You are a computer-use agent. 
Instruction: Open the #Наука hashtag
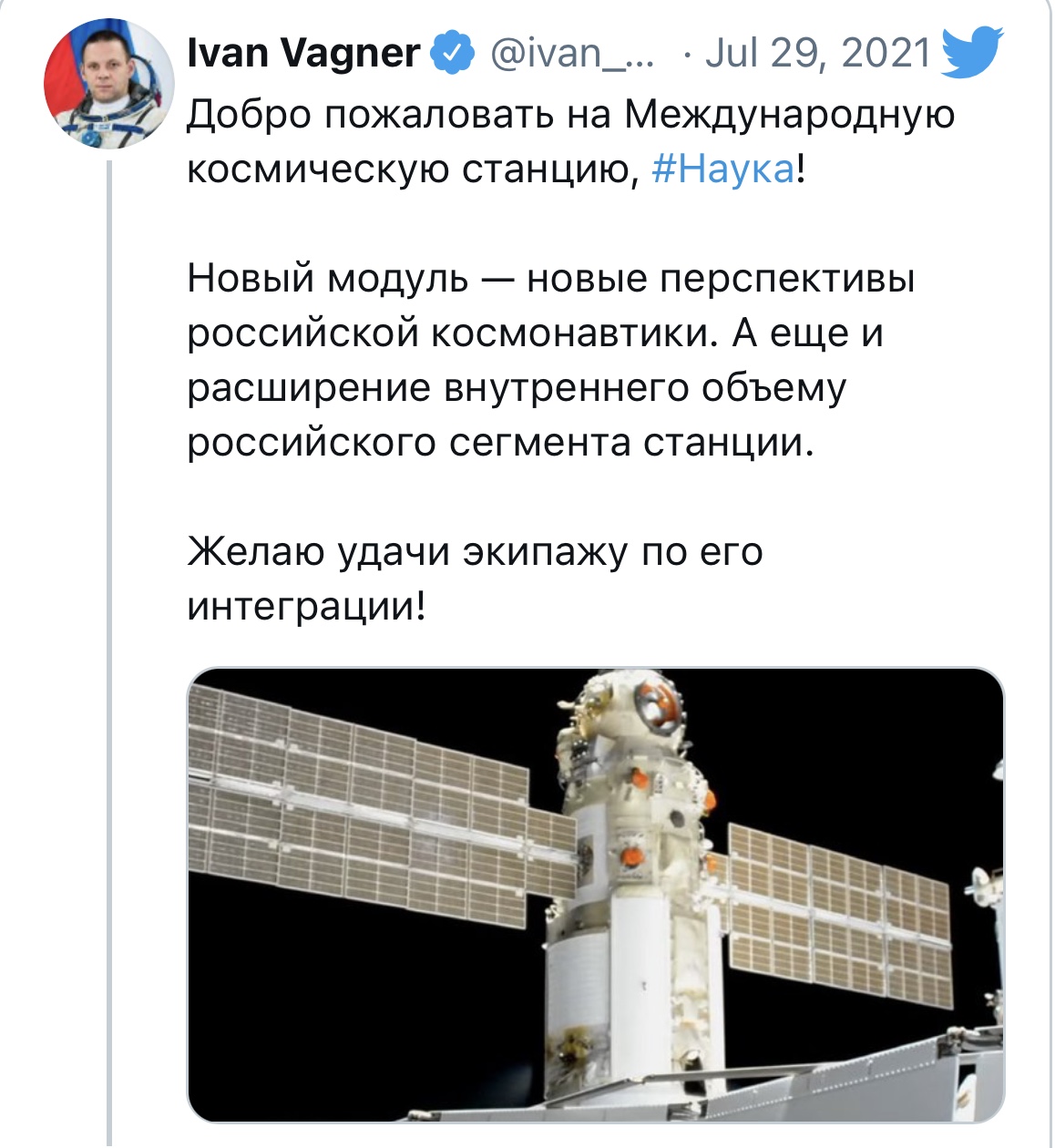pyautogui.click(x=723, y=169)
